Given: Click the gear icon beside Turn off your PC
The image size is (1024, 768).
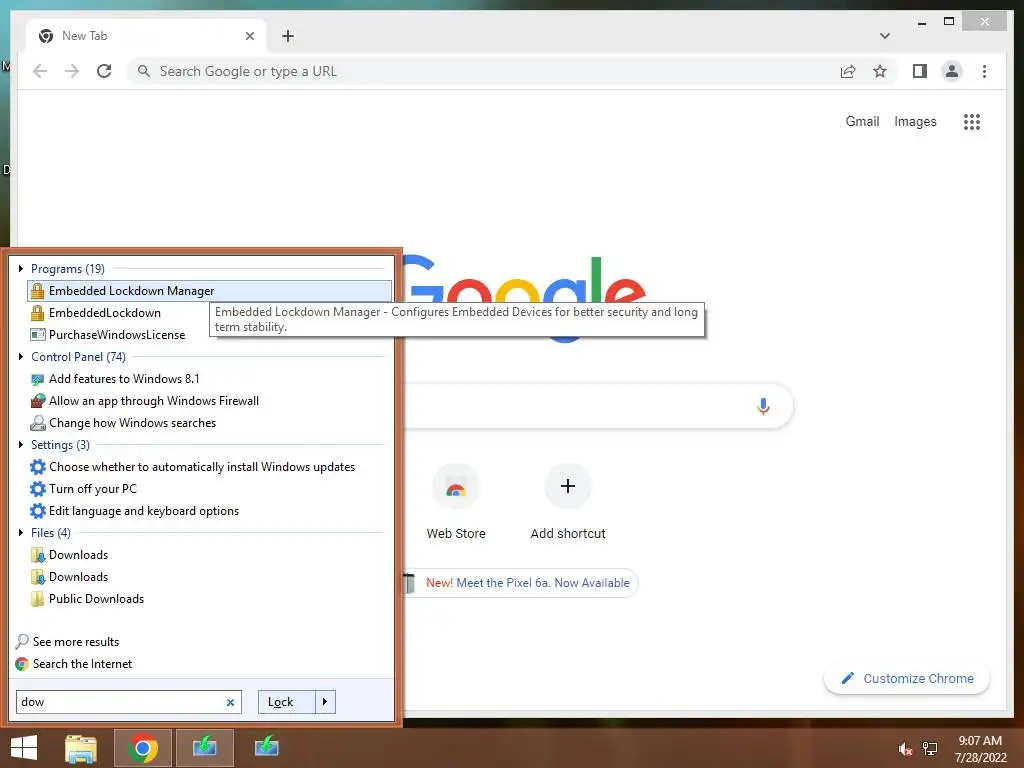Looking at the screenshot, I should pyautogui.click(x=38, y=489).
